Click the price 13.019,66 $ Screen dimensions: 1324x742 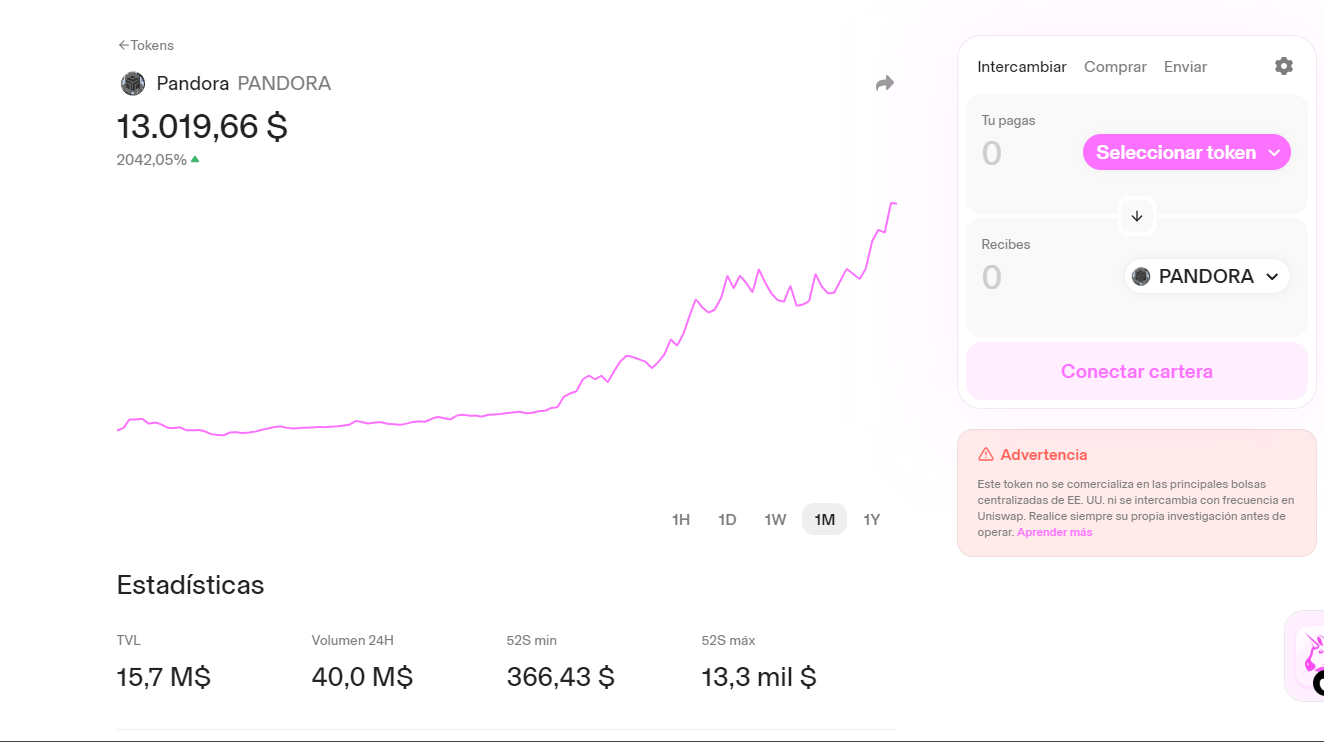[x=202, y=127]
